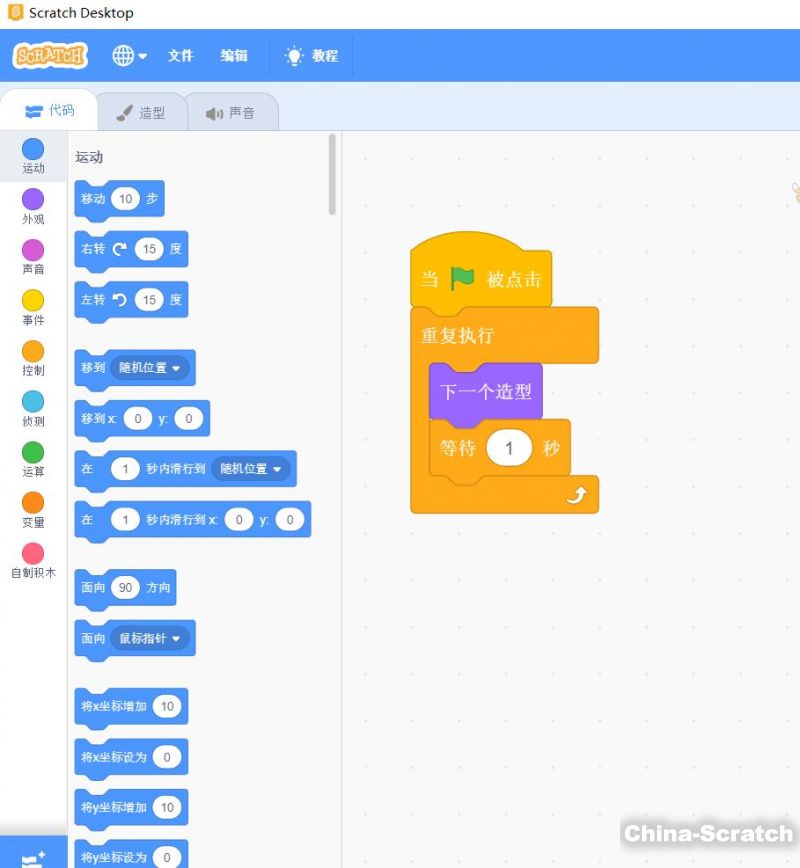Click the seconds value field in 等待 block
The width and height of the screenshot is (800, 868).
point(508,449)
